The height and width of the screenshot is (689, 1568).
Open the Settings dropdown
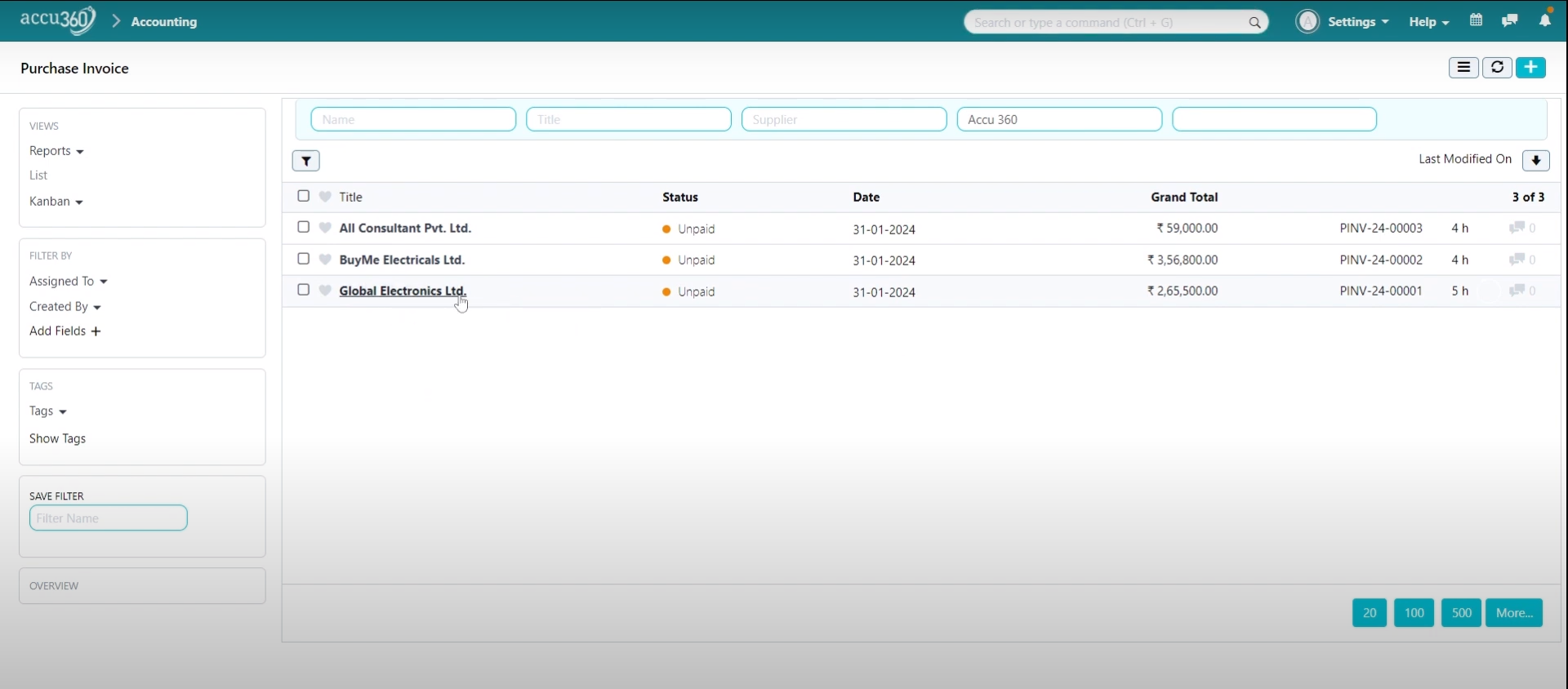click(x=1358, y=22)
